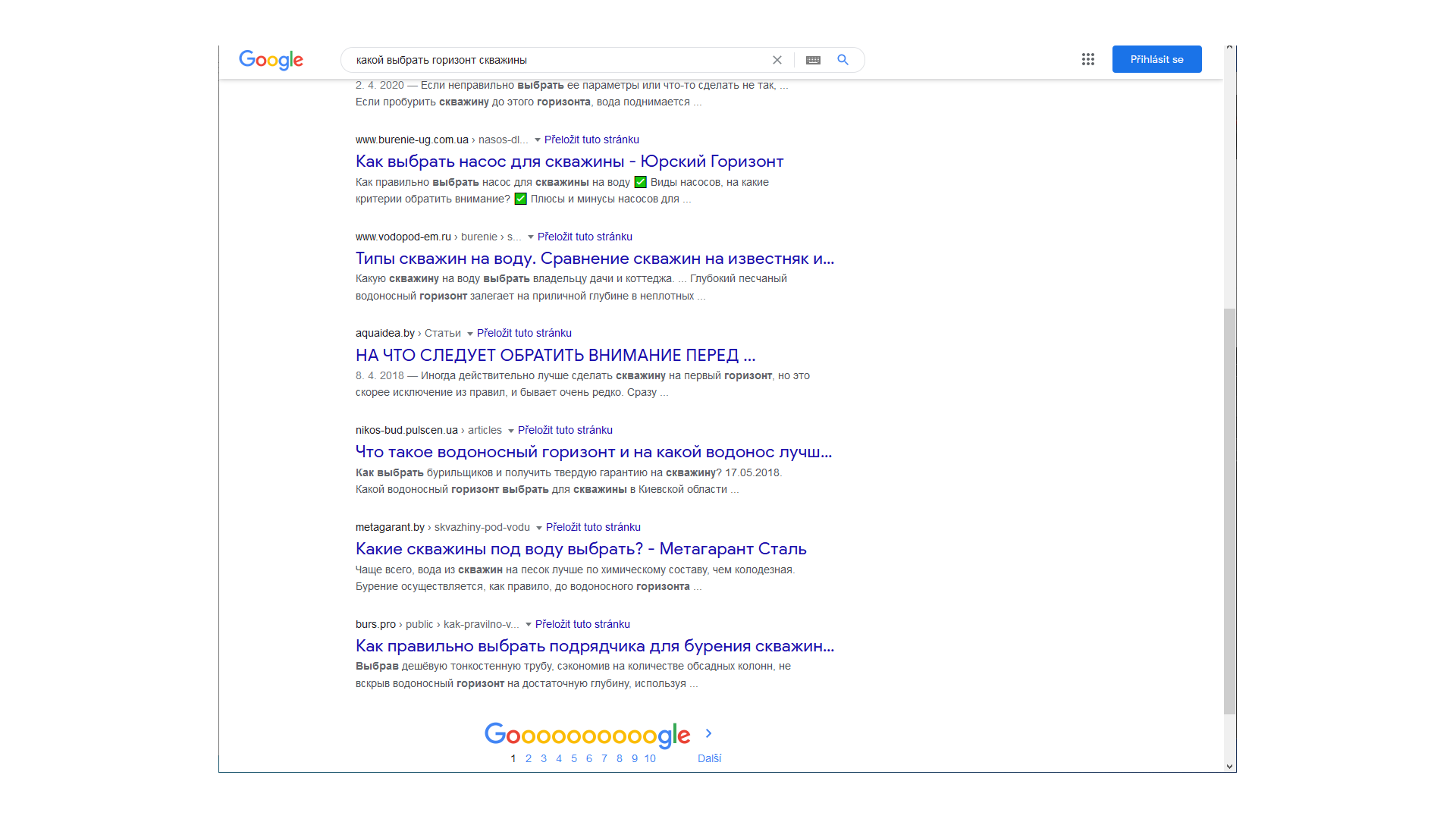
Task: Click the magnifying glass search icon
Action: [843, 60]
